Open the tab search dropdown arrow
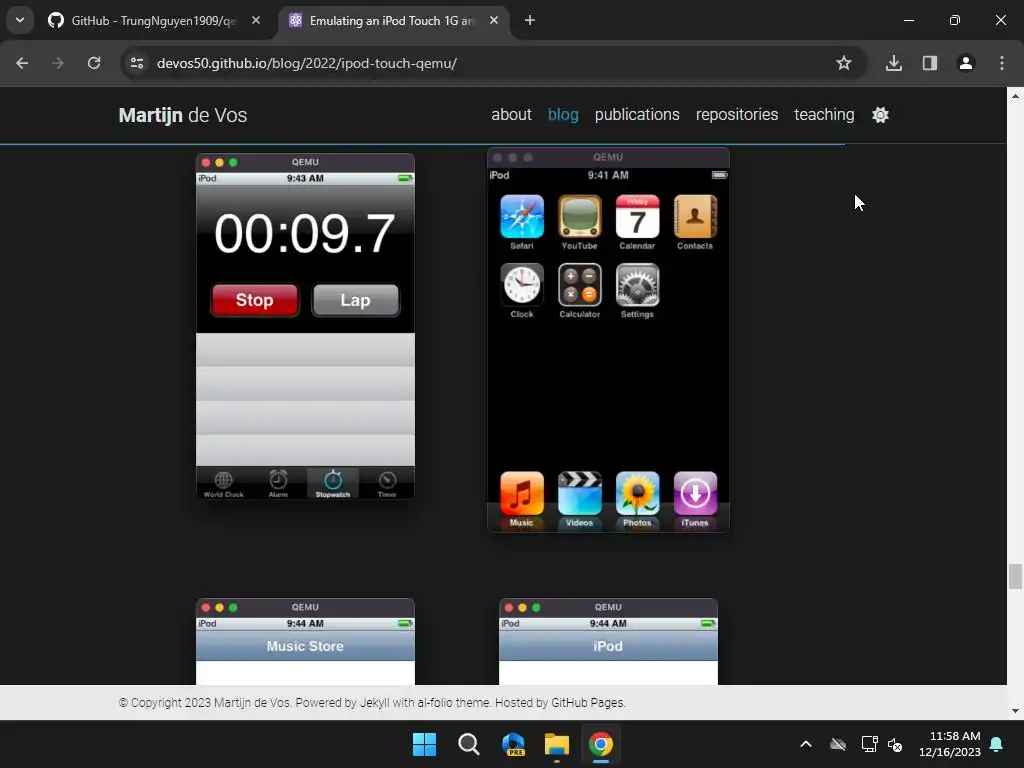The image size is (1024, 768). tap(20, 20)
